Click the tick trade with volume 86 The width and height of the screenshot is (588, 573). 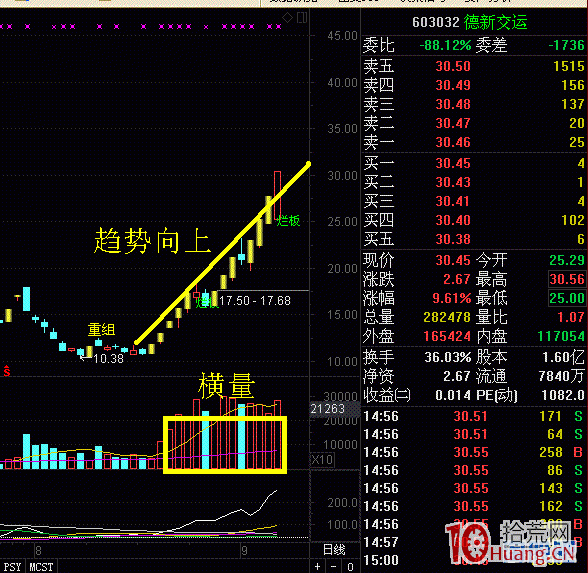(555, 470)
